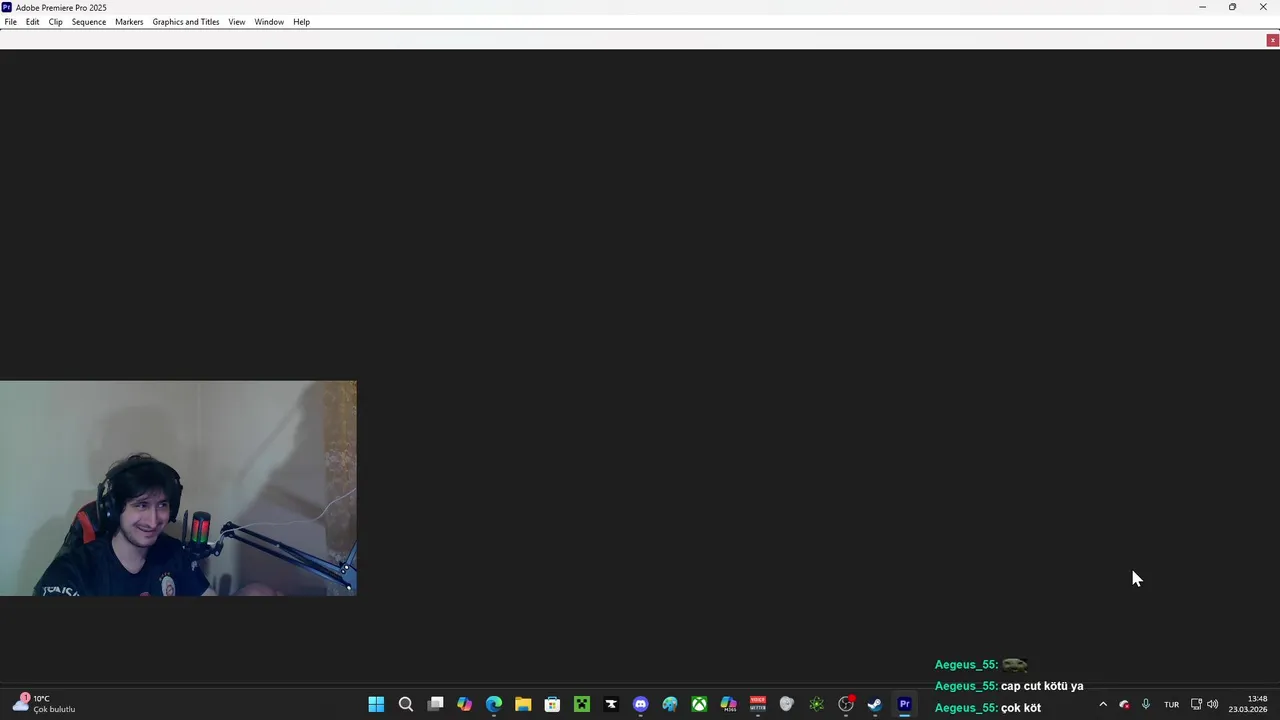Open the clock and calendar showing 13:48

tap(1248, 704)
